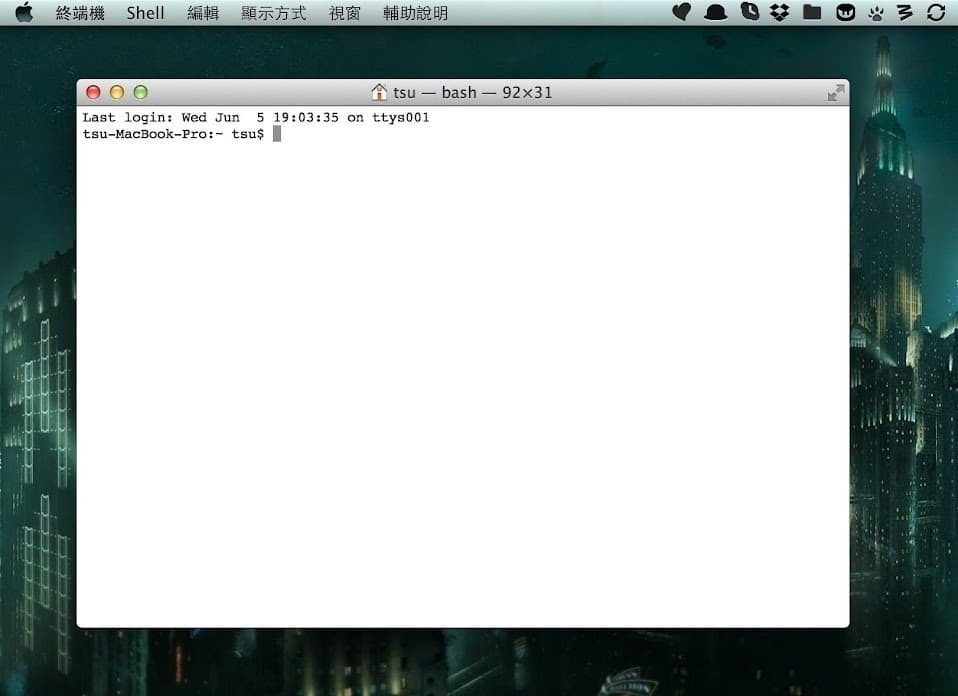Open the 顯示方式 menu
The image size is (958, 696).
(x=273, y=13)
